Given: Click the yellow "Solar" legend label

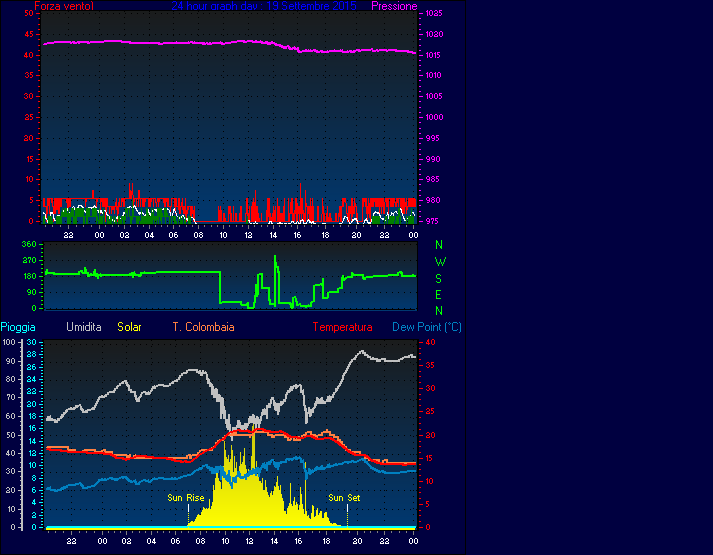Looking at the screenshot, I should click(x=129, y=327).
